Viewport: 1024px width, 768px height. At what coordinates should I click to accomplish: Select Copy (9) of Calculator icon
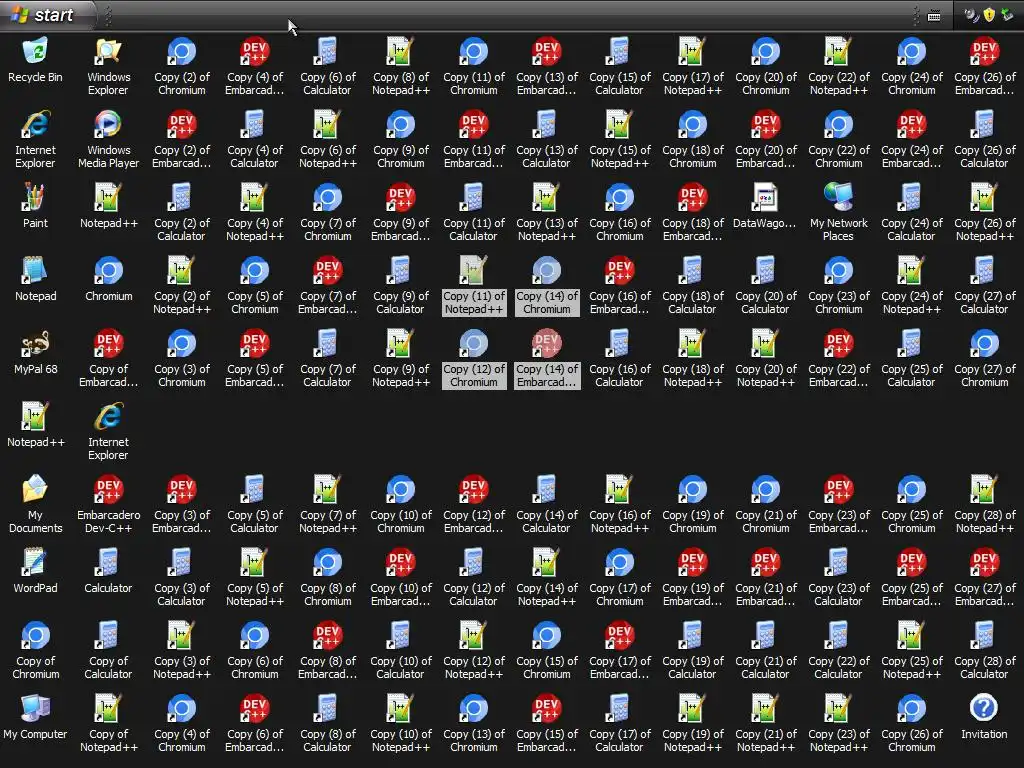400,286
